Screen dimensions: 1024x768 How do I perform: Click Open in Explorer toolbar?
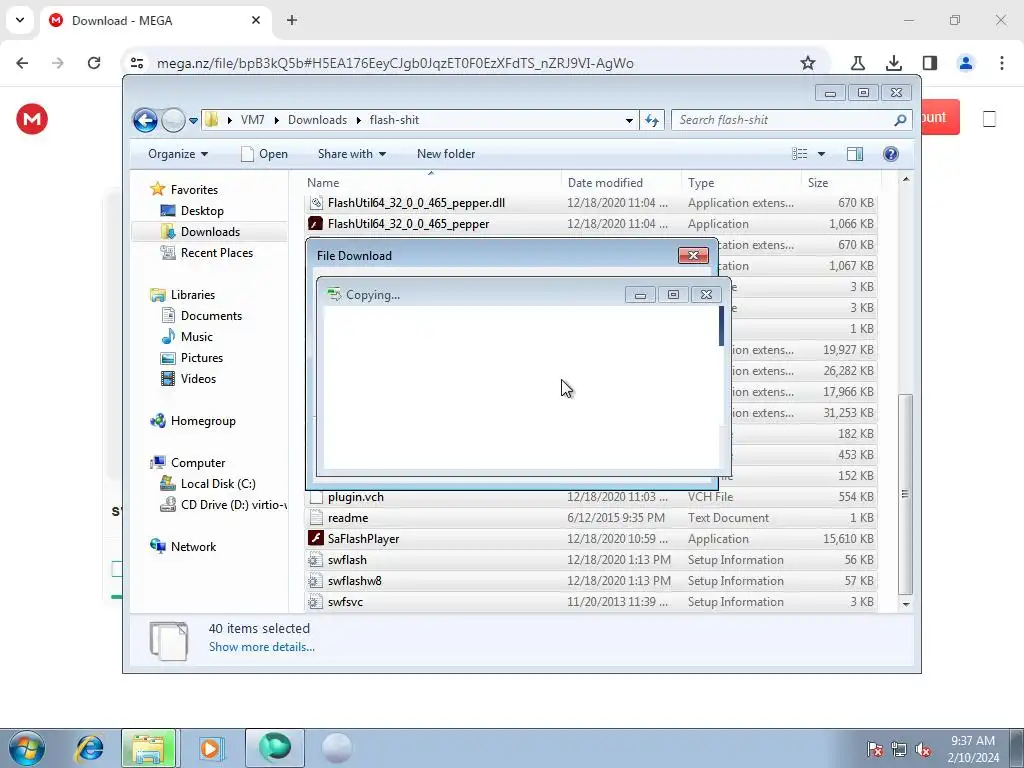click(264, 154)
